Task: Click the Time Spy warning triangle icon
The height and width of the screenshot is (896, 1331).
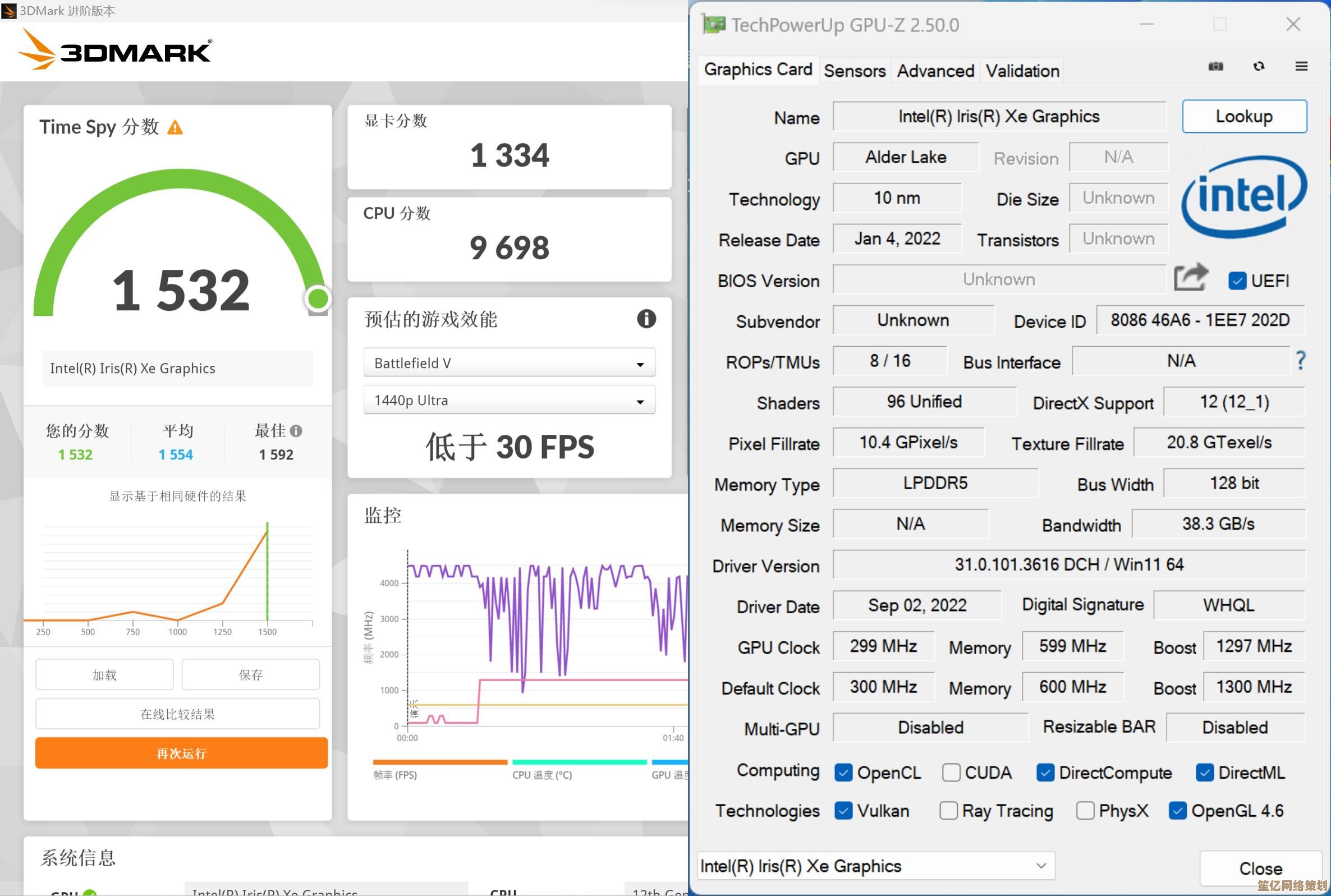Action: click(x=175, y=127)
